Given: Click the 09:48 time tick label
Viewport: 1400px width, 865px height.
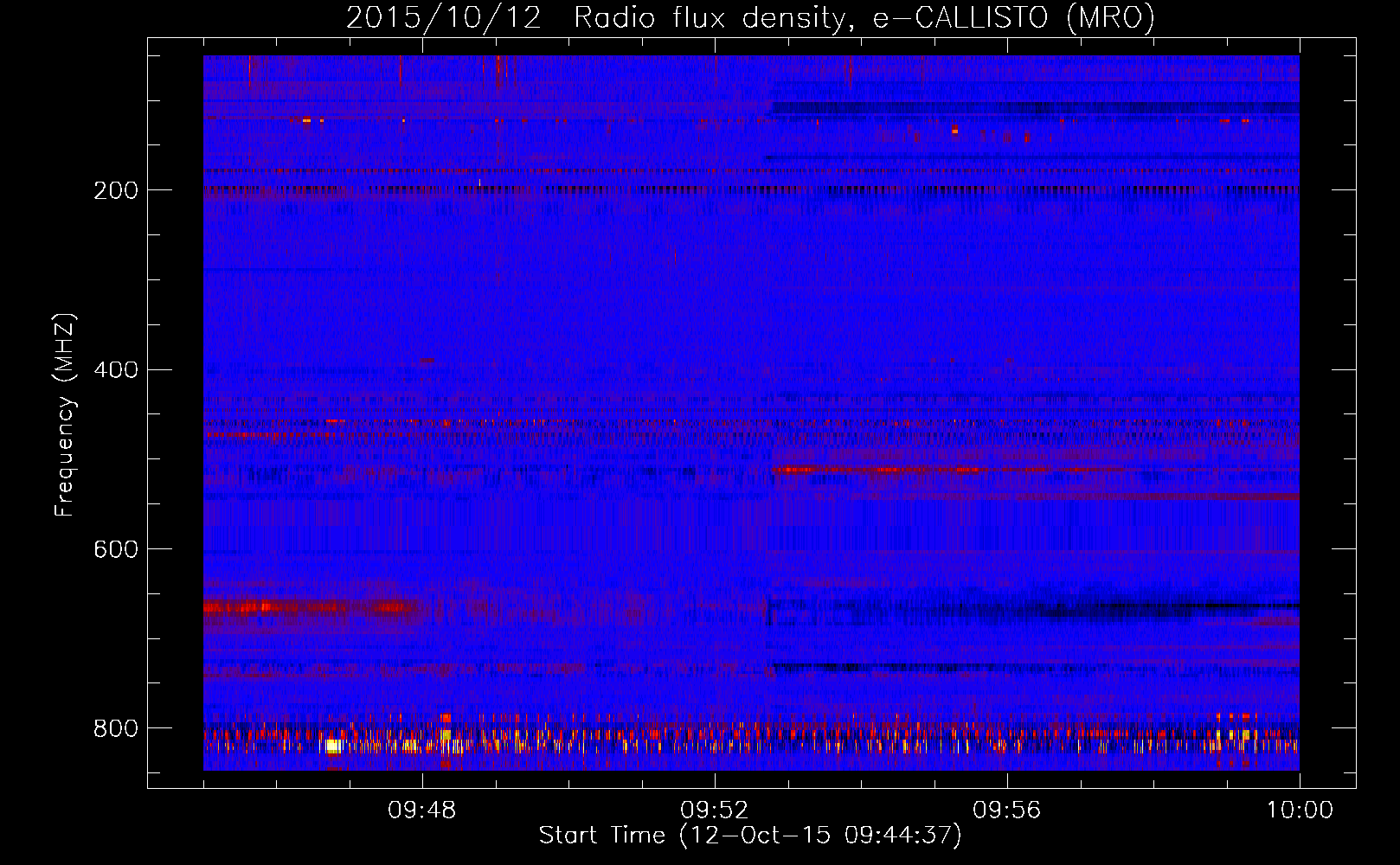Looking at the screenshot, I should (x=421, y=811).
